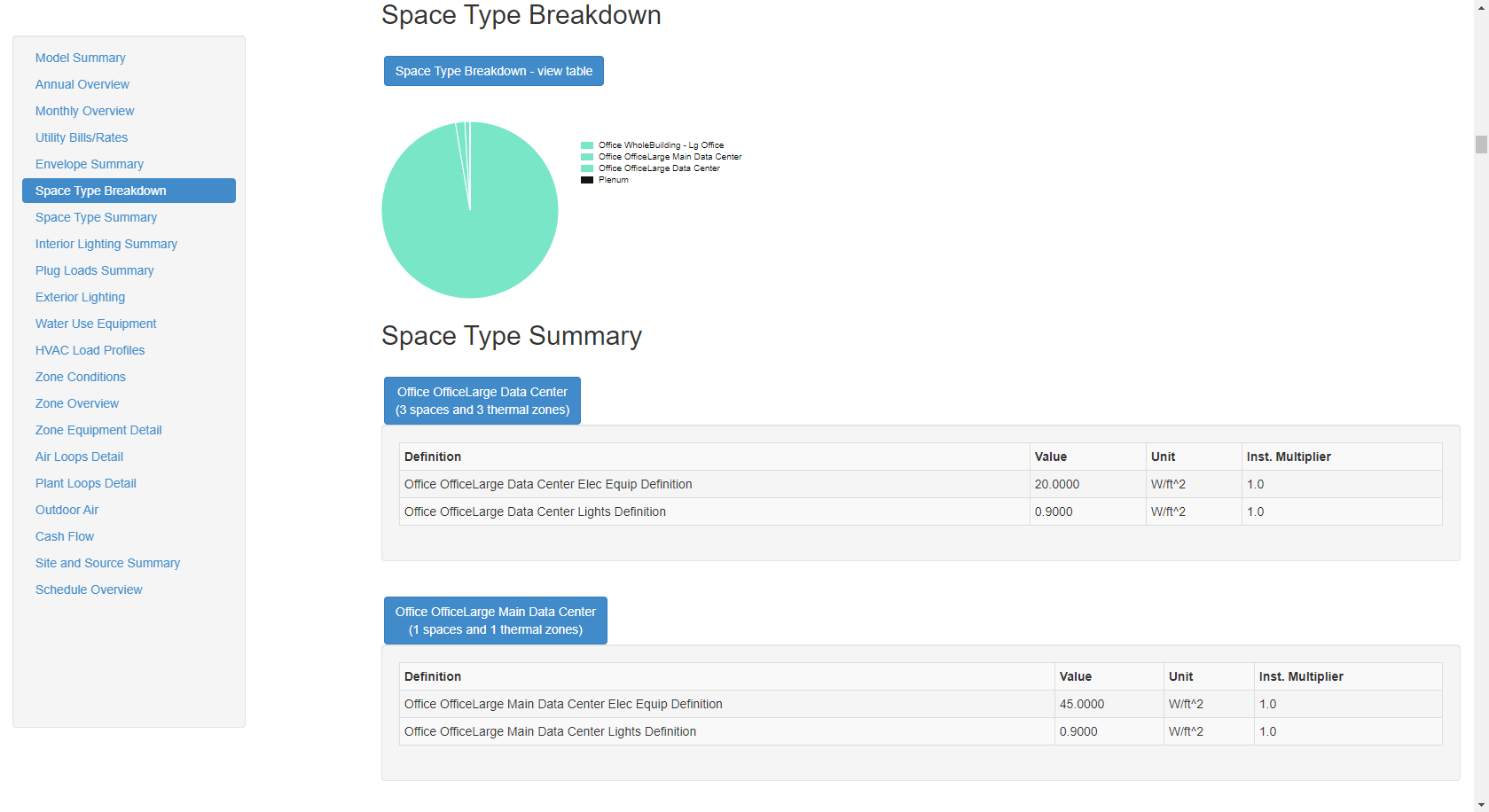This screenshot has height=812, width=1489.
Task: Open the Interior Lighting Summary
Action: pos(106,244)
